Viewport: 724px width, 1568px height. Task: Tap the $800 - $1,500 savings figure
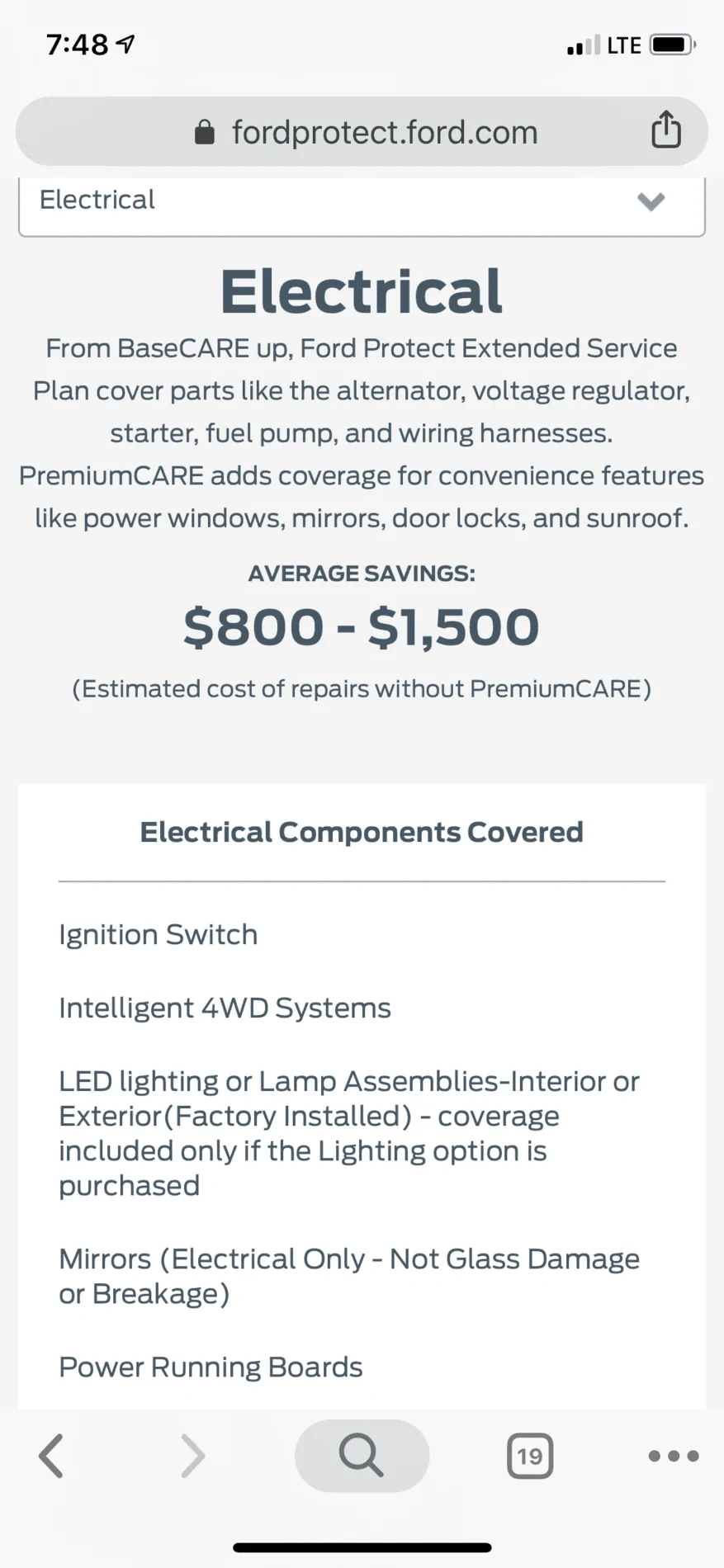(362, 627)
